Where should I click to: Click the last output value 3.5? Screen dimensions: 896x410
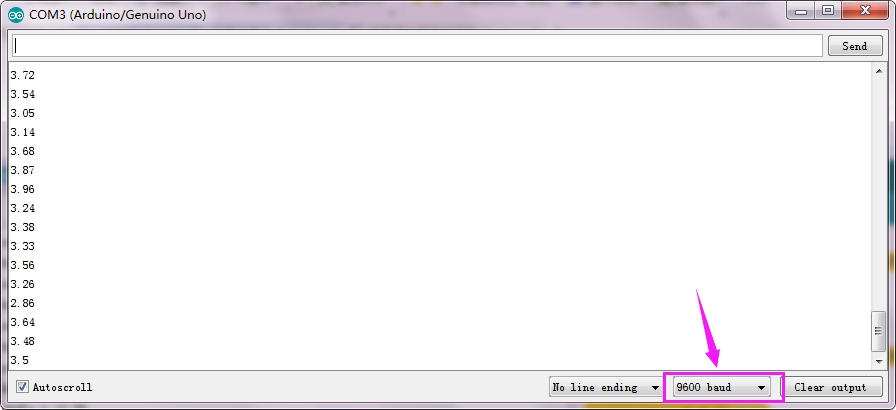[x=19, y=360]
